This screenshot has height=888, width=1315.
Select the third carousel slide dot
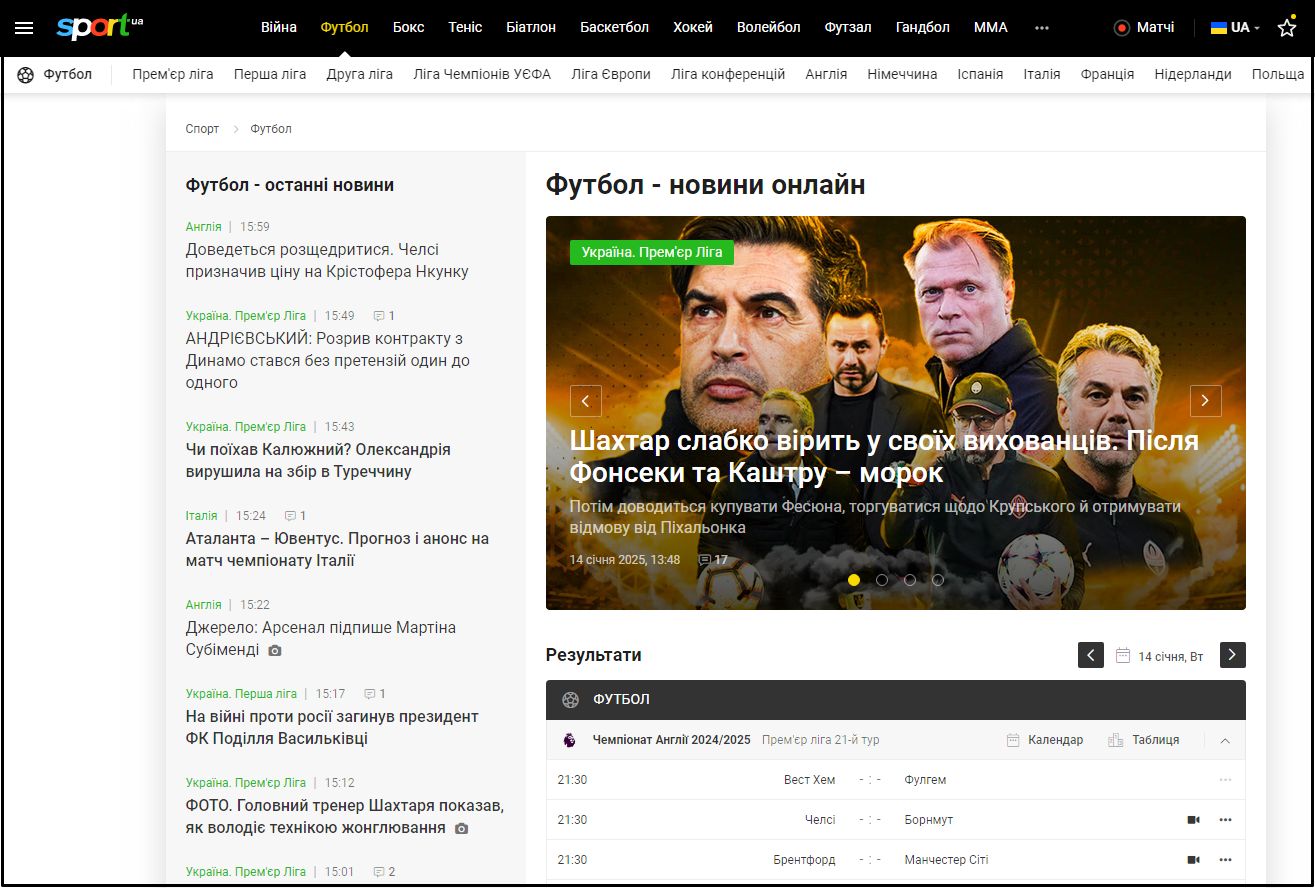tap(910, 579)
